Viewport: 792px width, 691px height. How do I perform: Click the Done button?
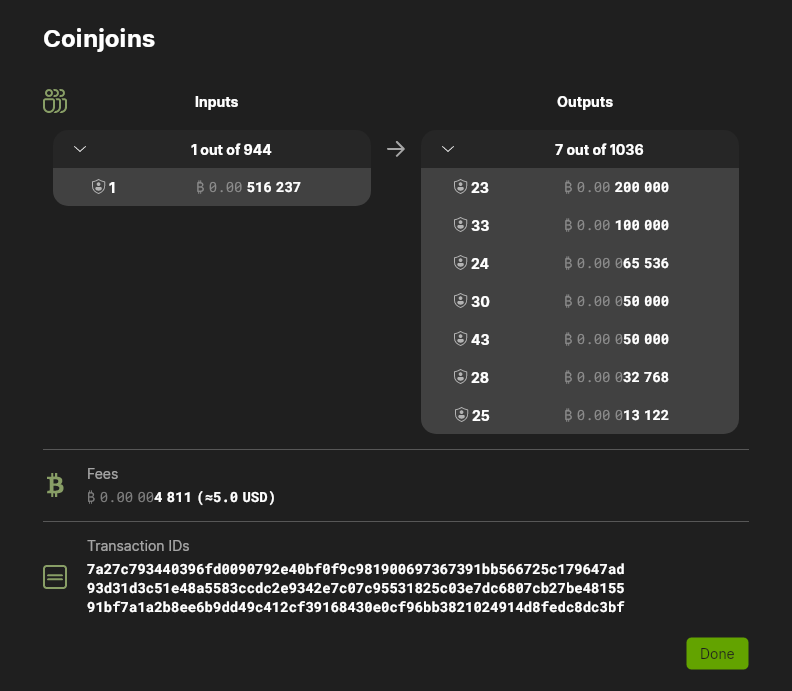click(717, 654)
